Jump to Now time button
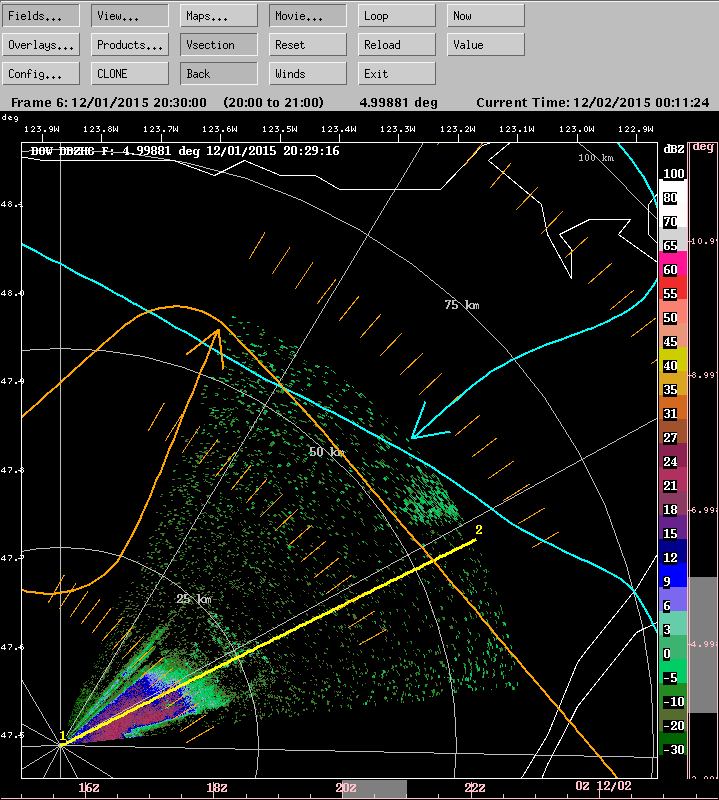This screenshot has height=800, width=719. pos(486,16)
